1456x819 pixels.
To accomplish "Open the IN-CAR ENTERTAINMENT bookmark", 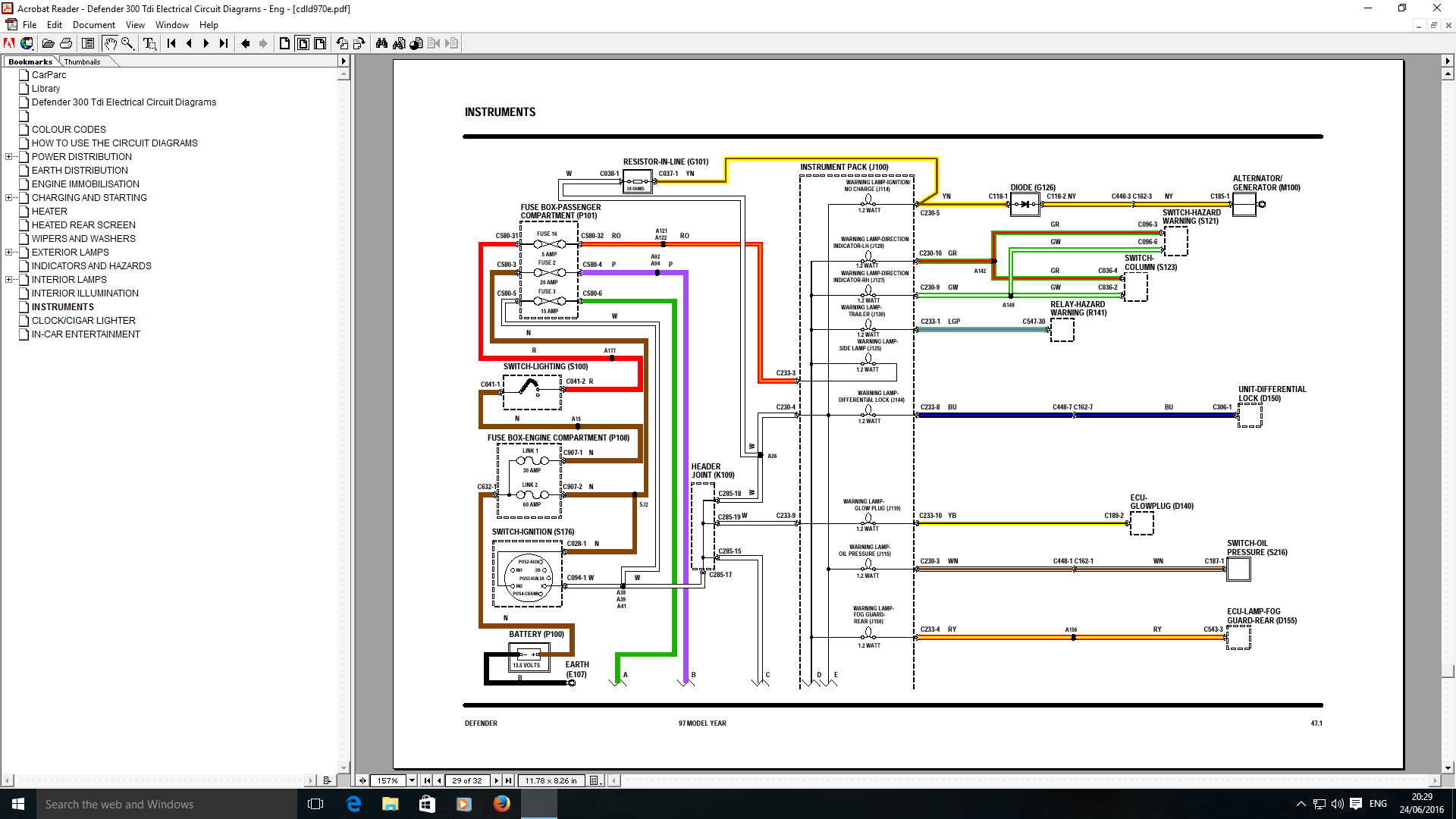I will click(x=86, y=334).
